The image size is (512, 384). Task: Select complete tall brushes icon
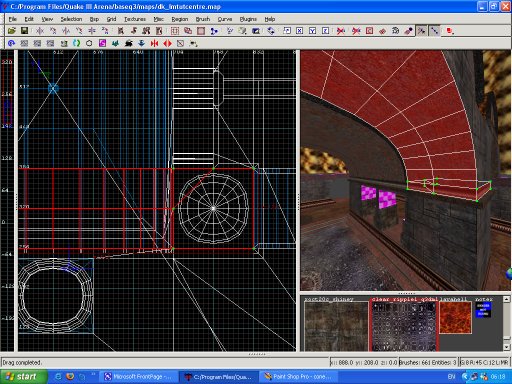121,31
